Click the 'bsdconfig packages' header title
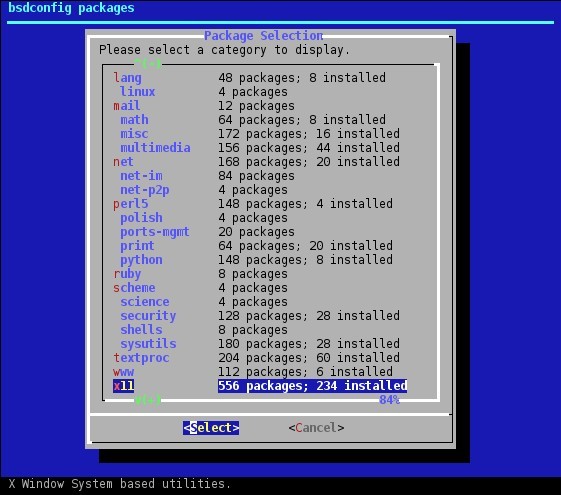The height and width of the screenshot is (495, 561). click(71, 8)
